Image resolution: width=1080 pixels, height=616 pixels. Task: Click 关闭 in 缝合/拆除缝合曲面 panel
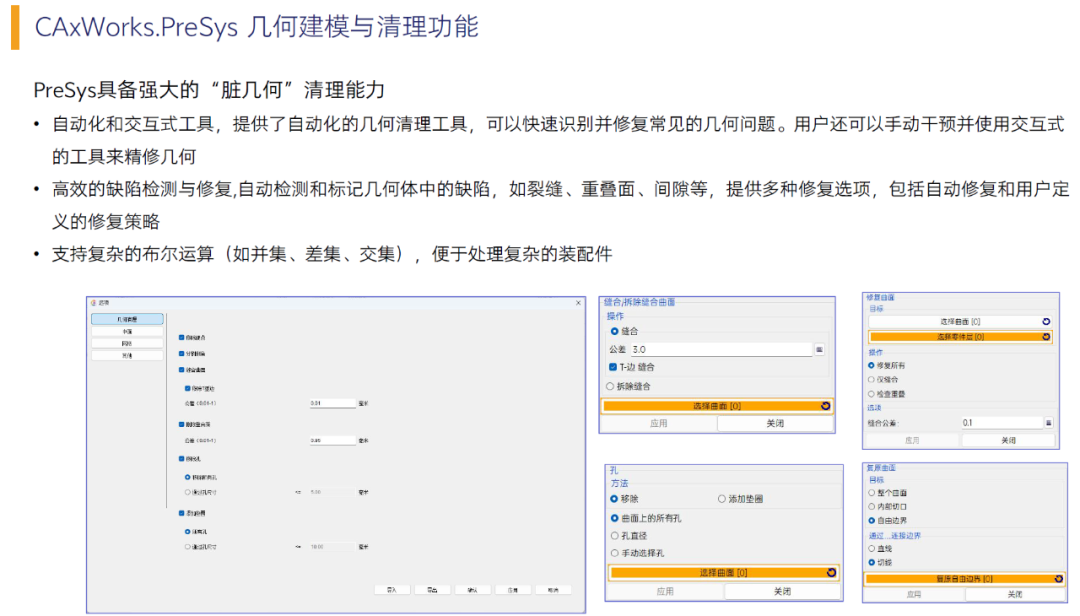pyautogui.click(x=775, y=424)
